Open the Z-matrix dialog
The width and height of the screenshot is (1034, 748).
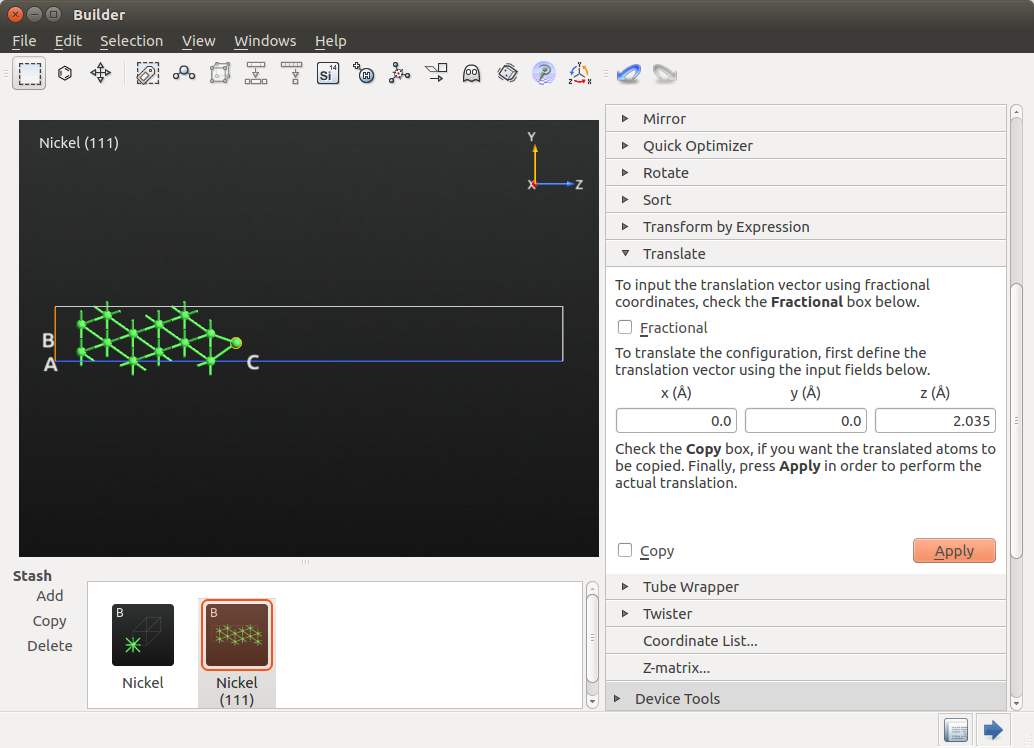tap(806, 668)
